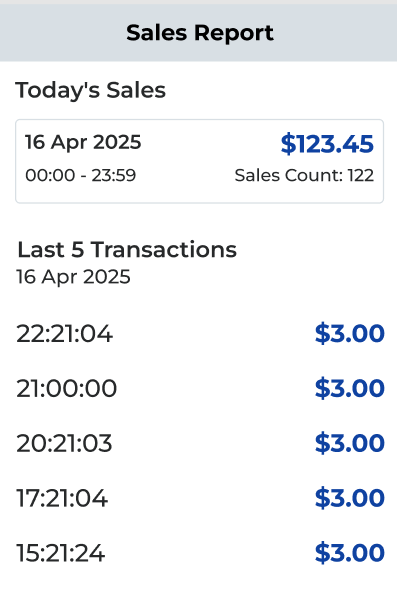Screen dimensions: 397x597
Task: Click the $3.00 amount for 17:21:04
Action: click(349, 498)
